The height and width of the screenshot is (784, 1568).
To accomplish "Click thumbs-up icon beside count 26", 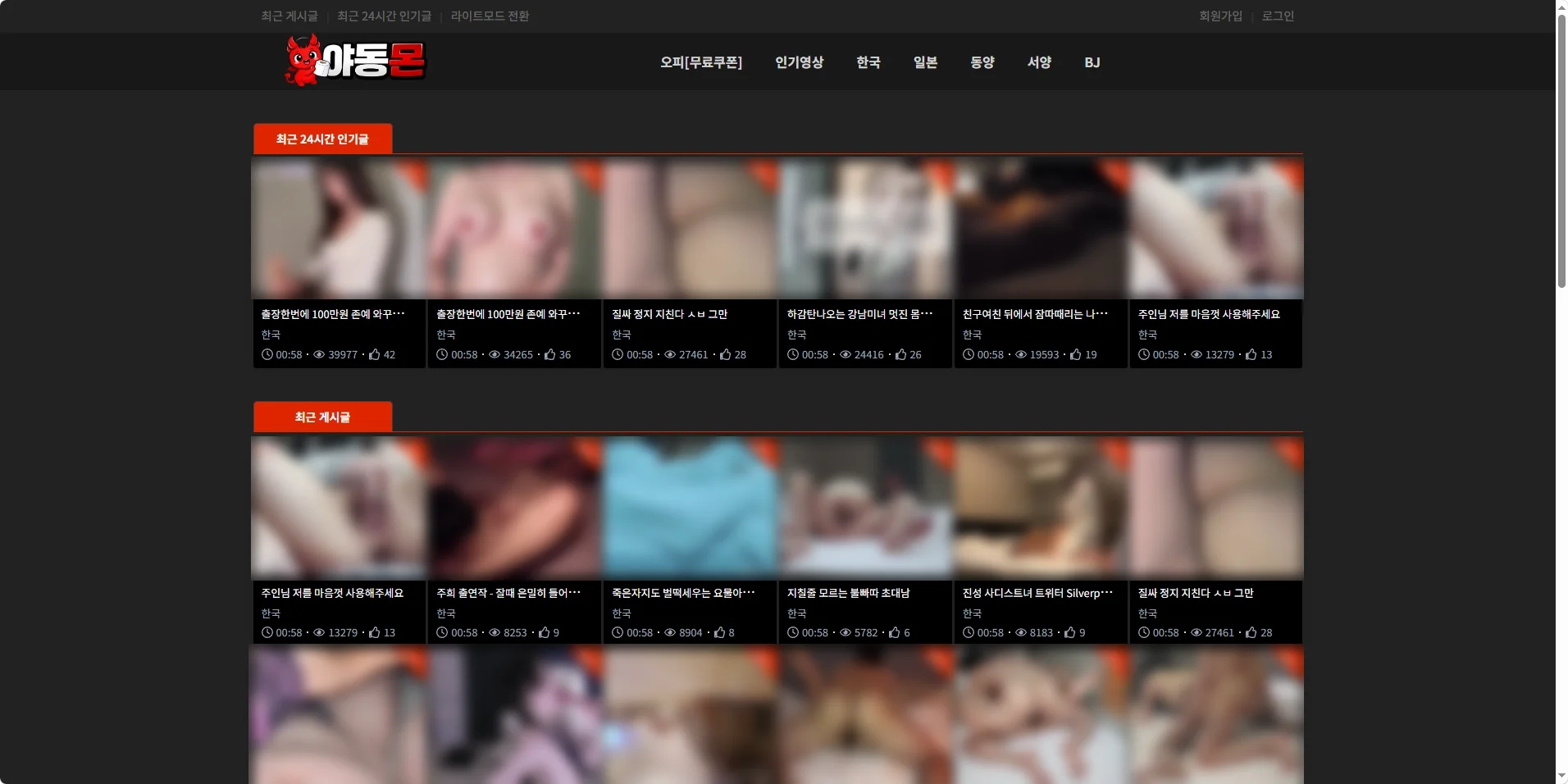I will [901, 355].
